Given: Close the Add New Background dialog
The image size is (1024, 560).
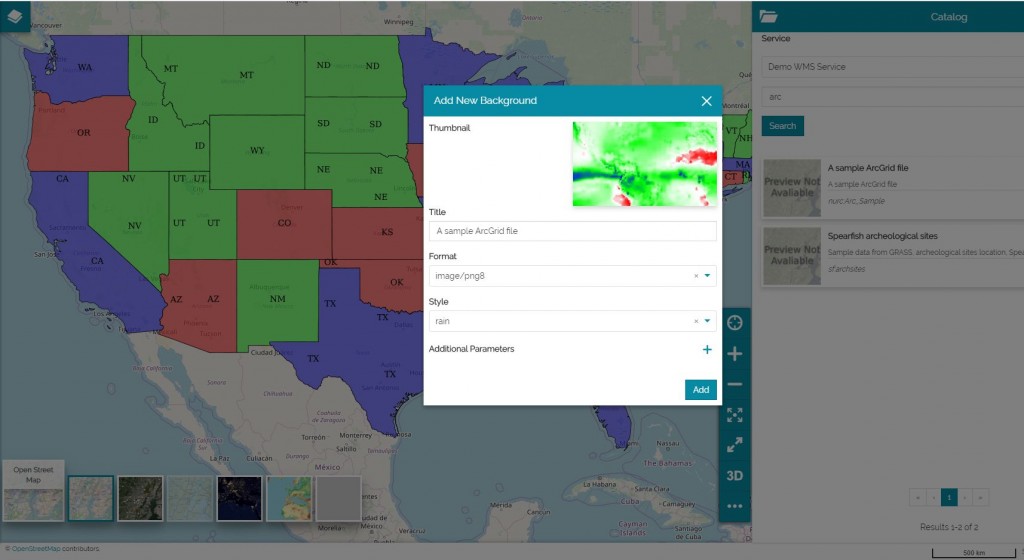Looking at the screenshot, I should tap(706, 101).
